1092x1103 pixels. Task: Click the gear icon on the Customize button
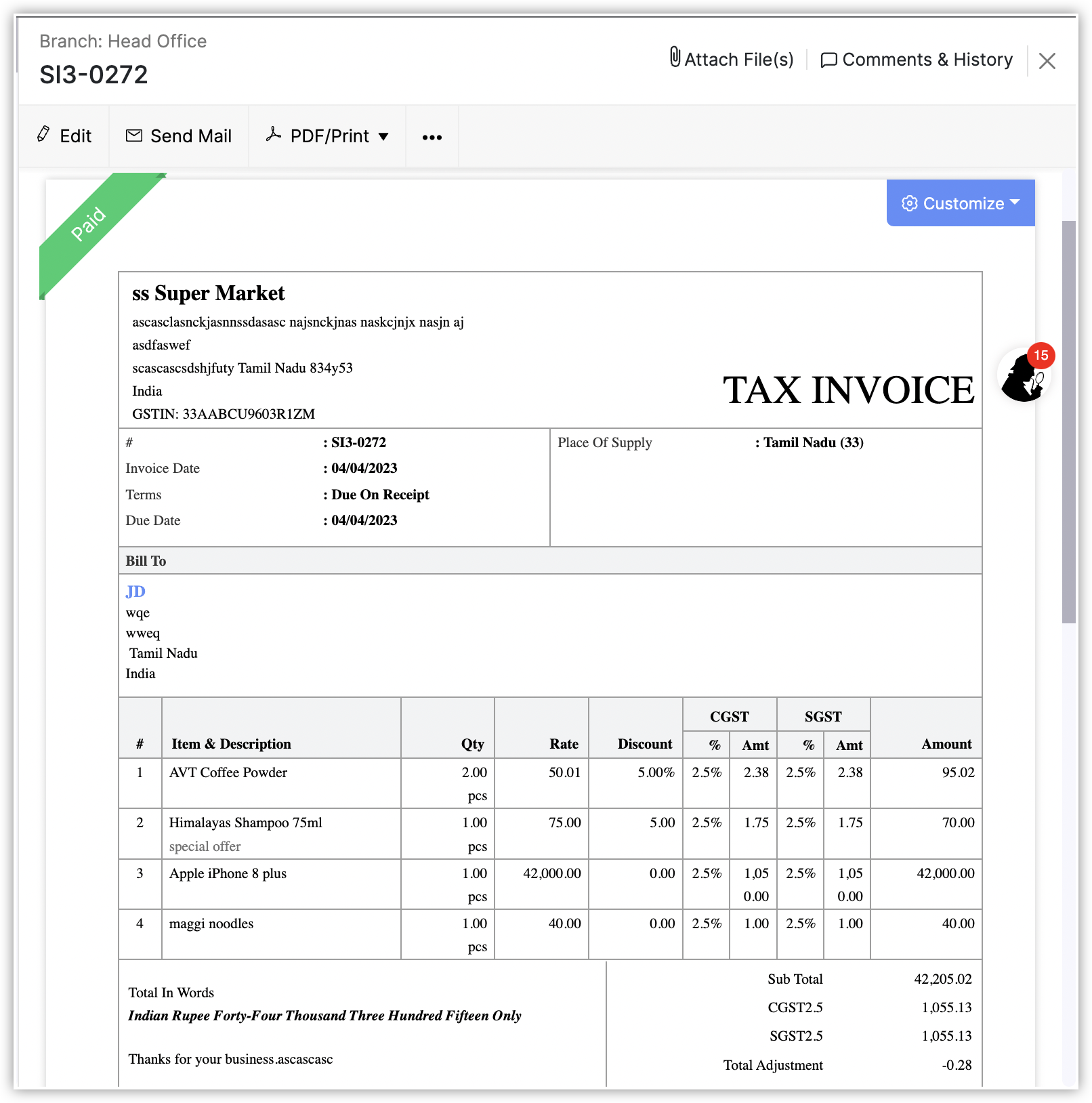pos(909,203)
